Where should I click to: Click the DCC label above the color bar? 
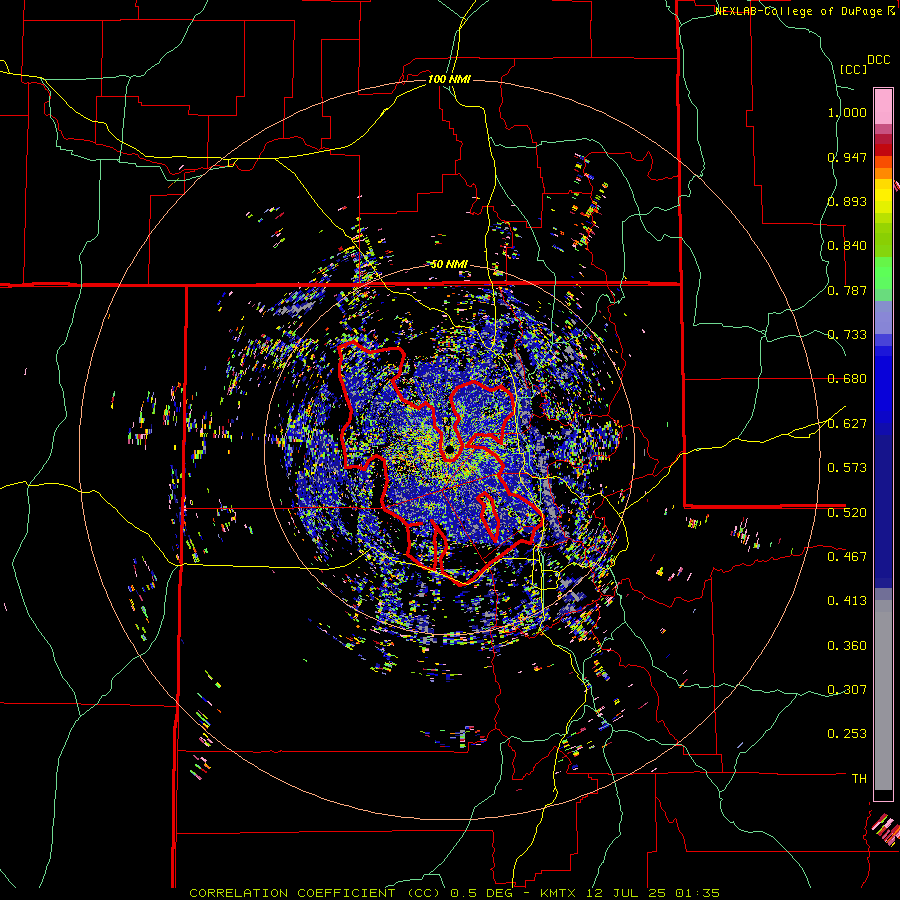tap(878, 60)
